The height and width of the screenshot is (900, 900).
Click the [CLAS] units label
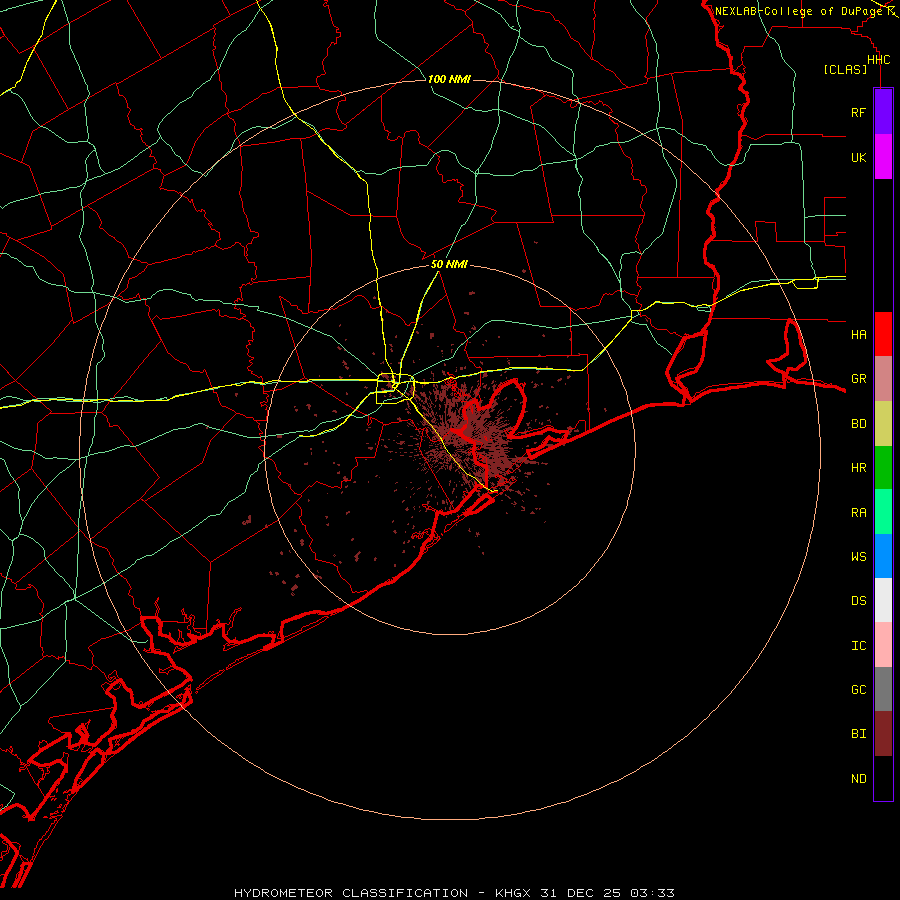point(845,70)
